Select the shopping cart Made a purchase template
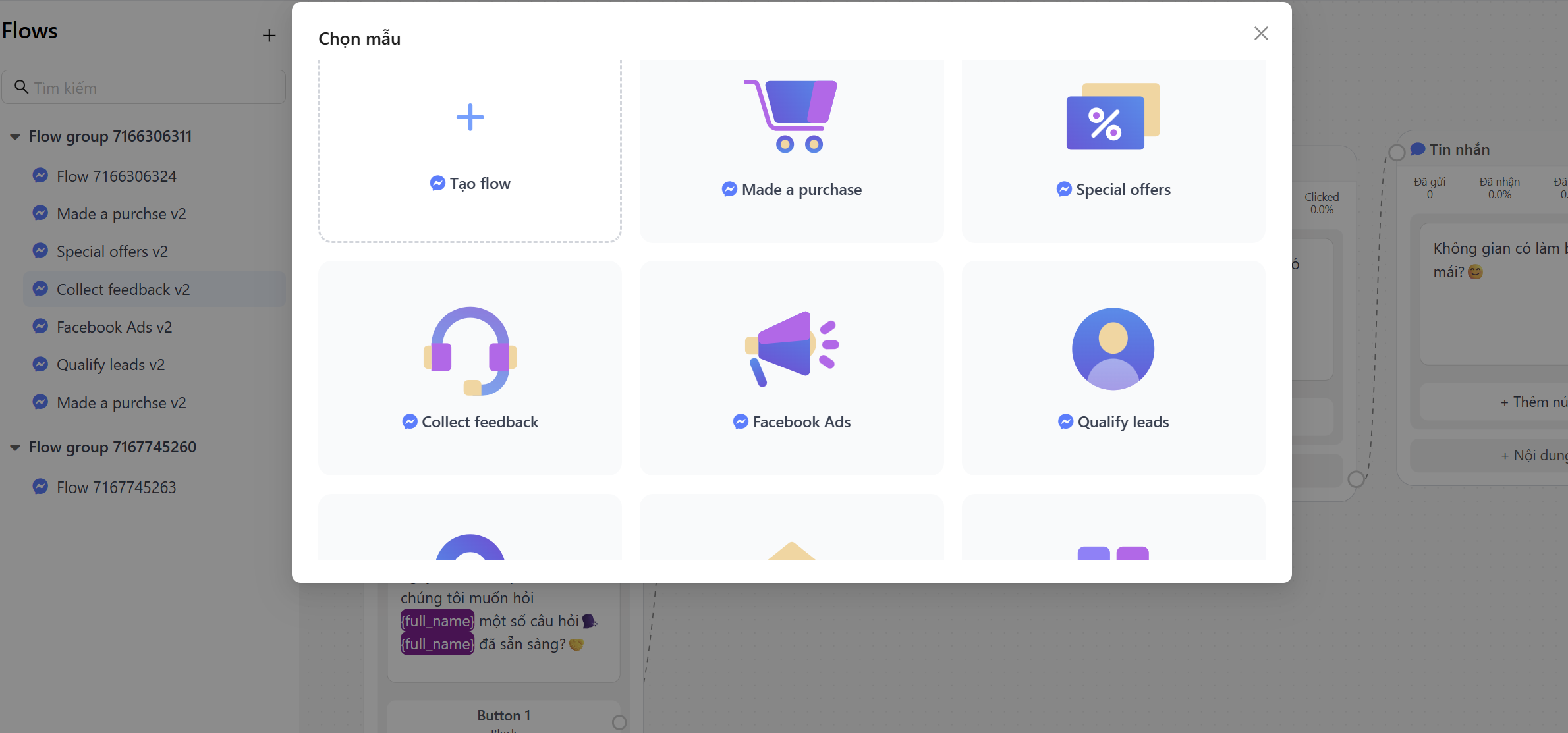1568x733 pixels. tap(791, 117)
